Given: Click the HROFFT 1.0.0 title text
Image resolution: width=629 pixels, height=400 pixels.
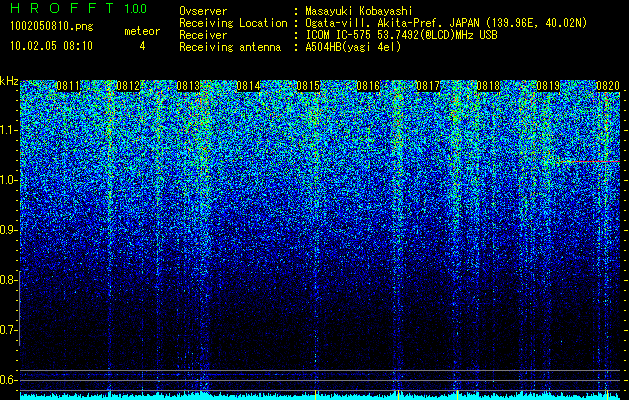Looking at the screenshot, I should point(78,8).
